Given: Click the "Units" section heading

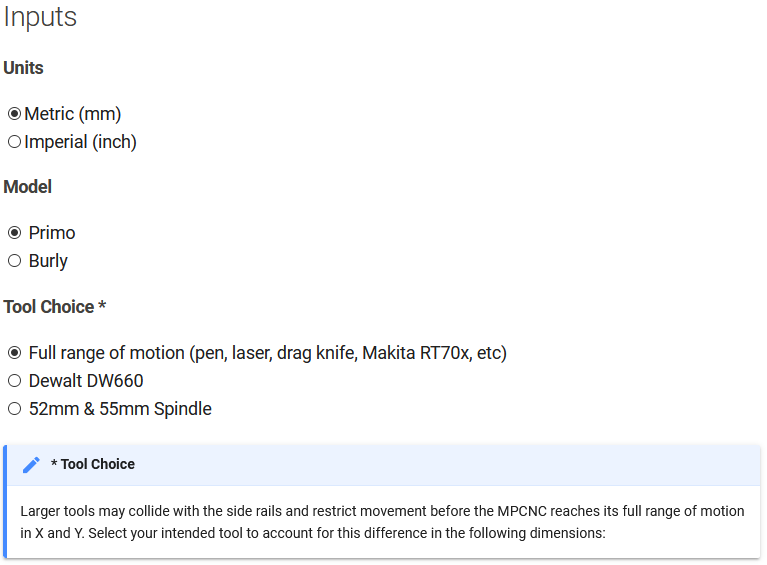Looking at the screenshot, I should click(23, 68).
